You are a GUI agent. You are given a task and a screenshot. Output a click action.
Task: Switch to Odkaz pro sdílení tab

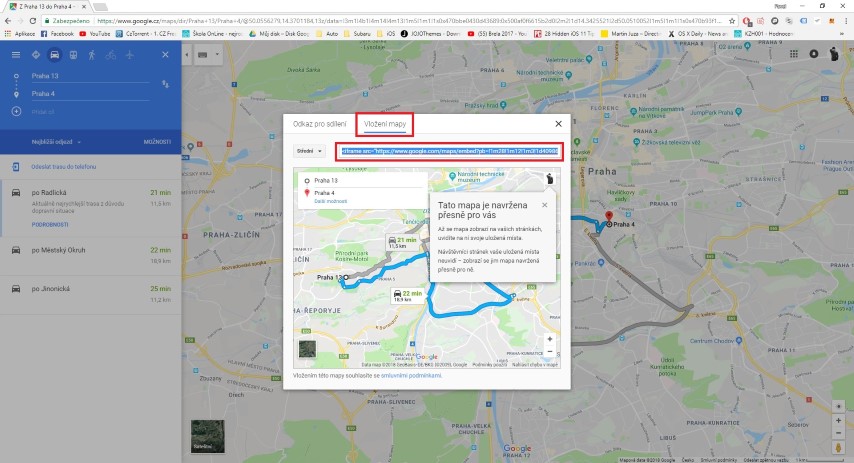point(319,124)
